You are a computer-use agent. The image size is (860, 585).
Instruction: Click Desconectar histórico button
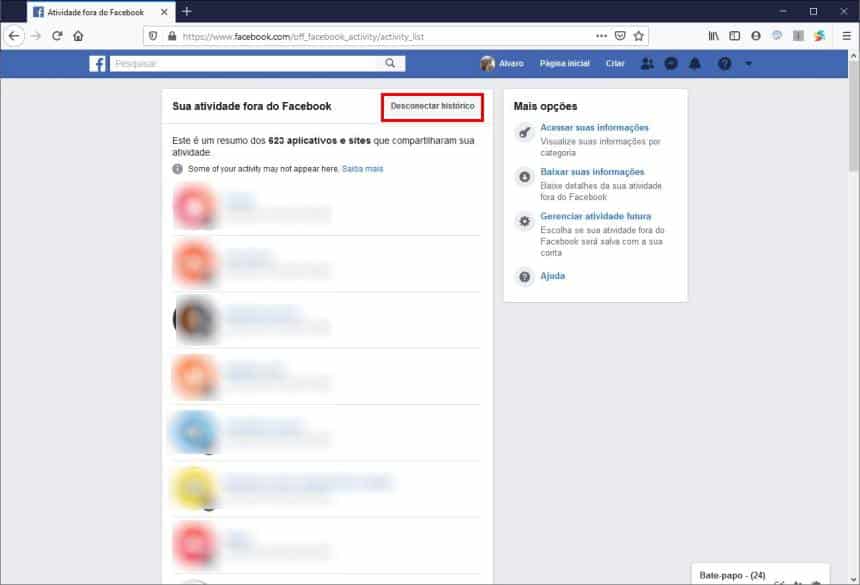432,106
